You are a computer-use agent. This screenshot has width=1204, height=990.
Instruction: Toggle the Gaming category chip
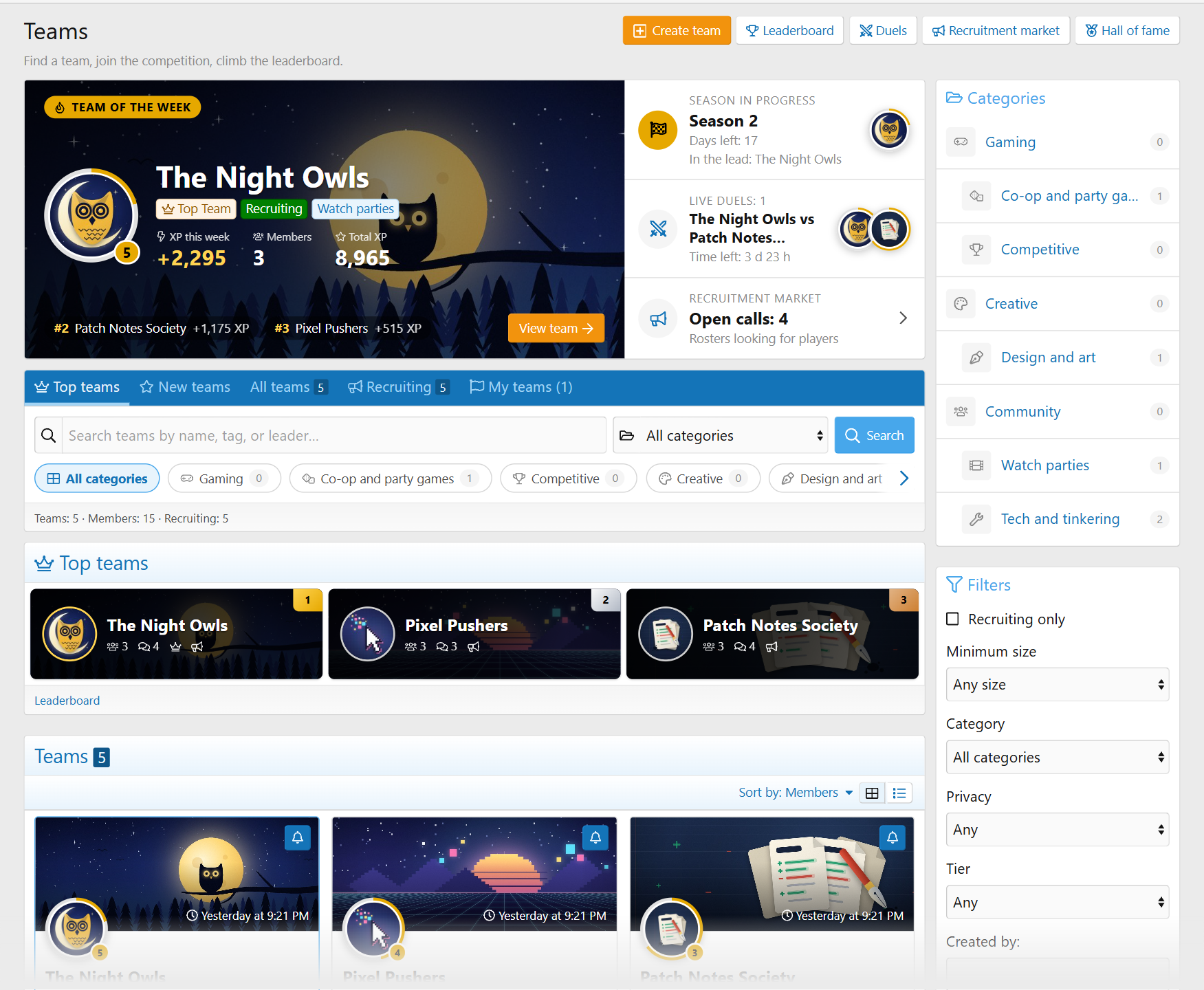[224, 478]
